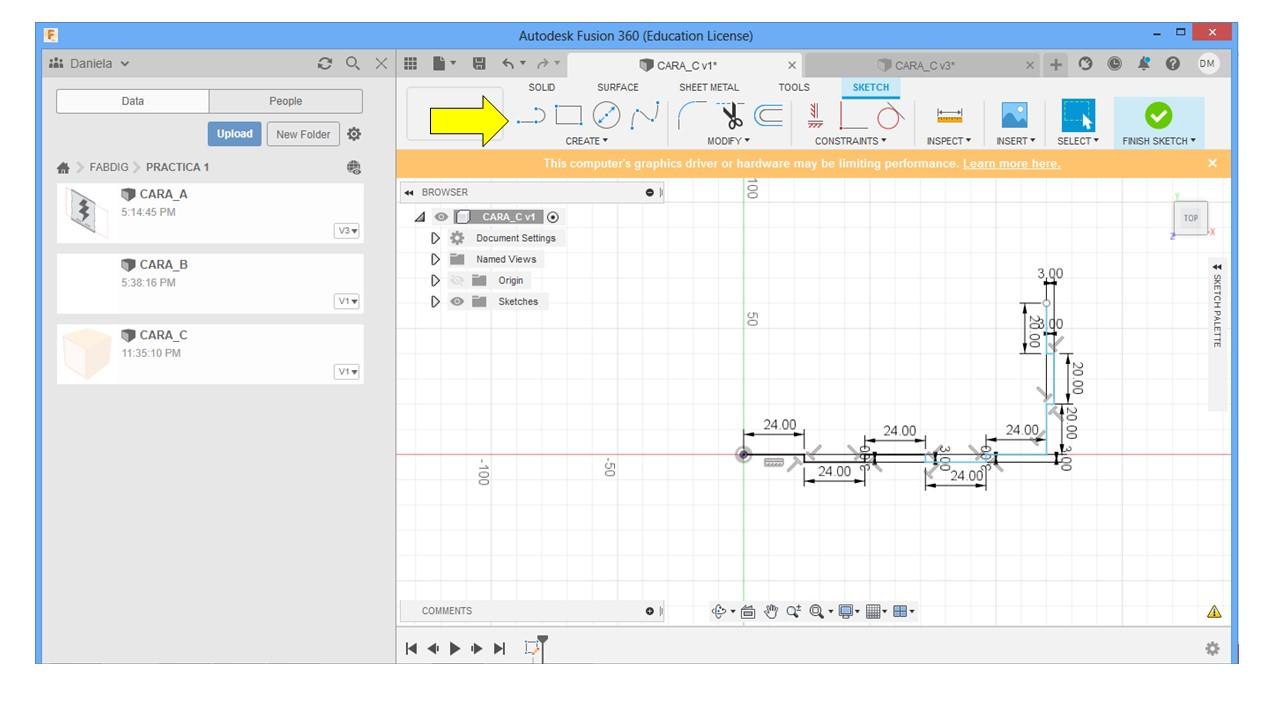The width and height of the screenshot is (1280, 720).
Task: Expand the Sketches node
Action: tap(435, 301)
